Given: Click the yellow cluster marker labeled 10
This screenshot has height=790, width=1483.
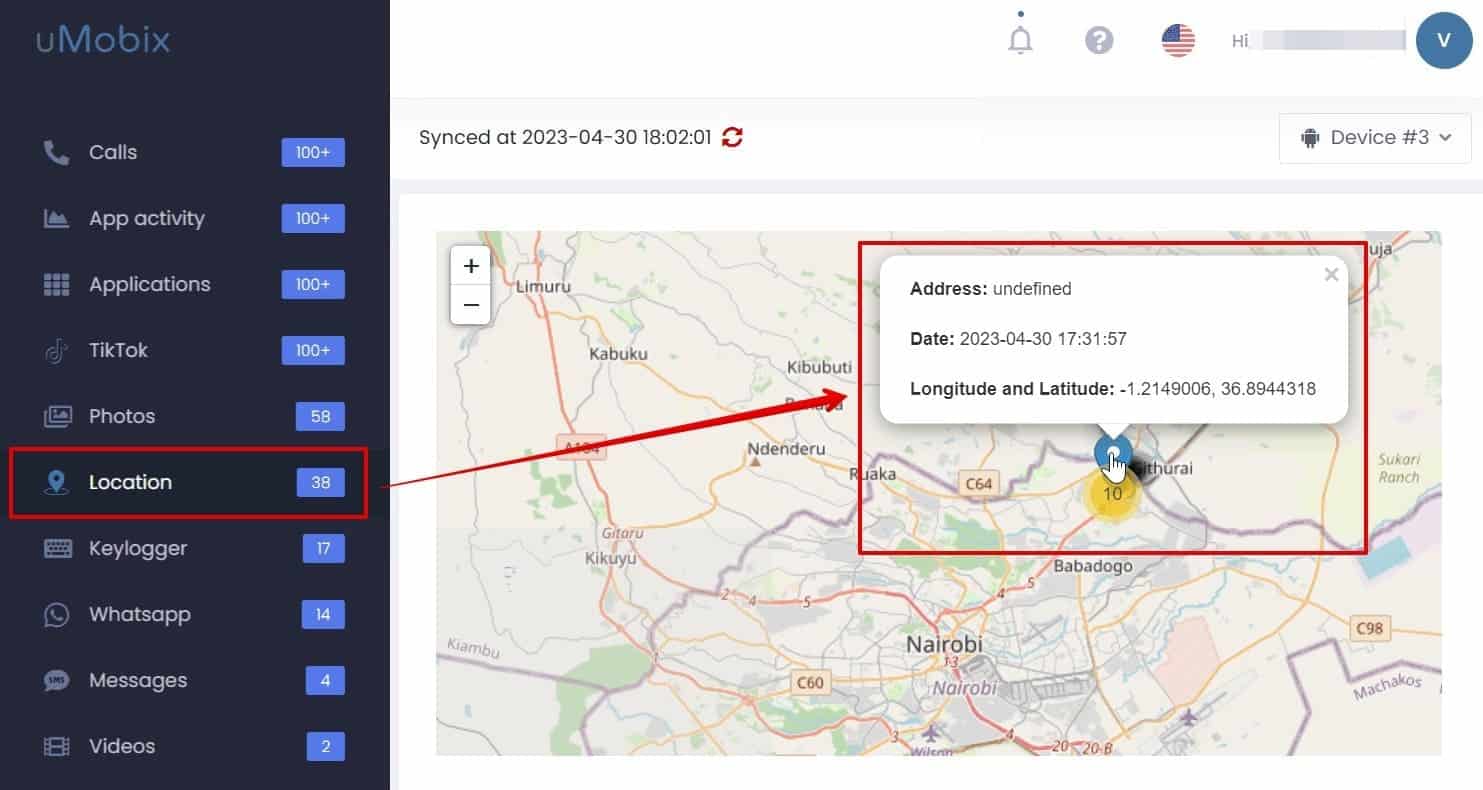Looking at the screenshot, I should click(1112, 494).
